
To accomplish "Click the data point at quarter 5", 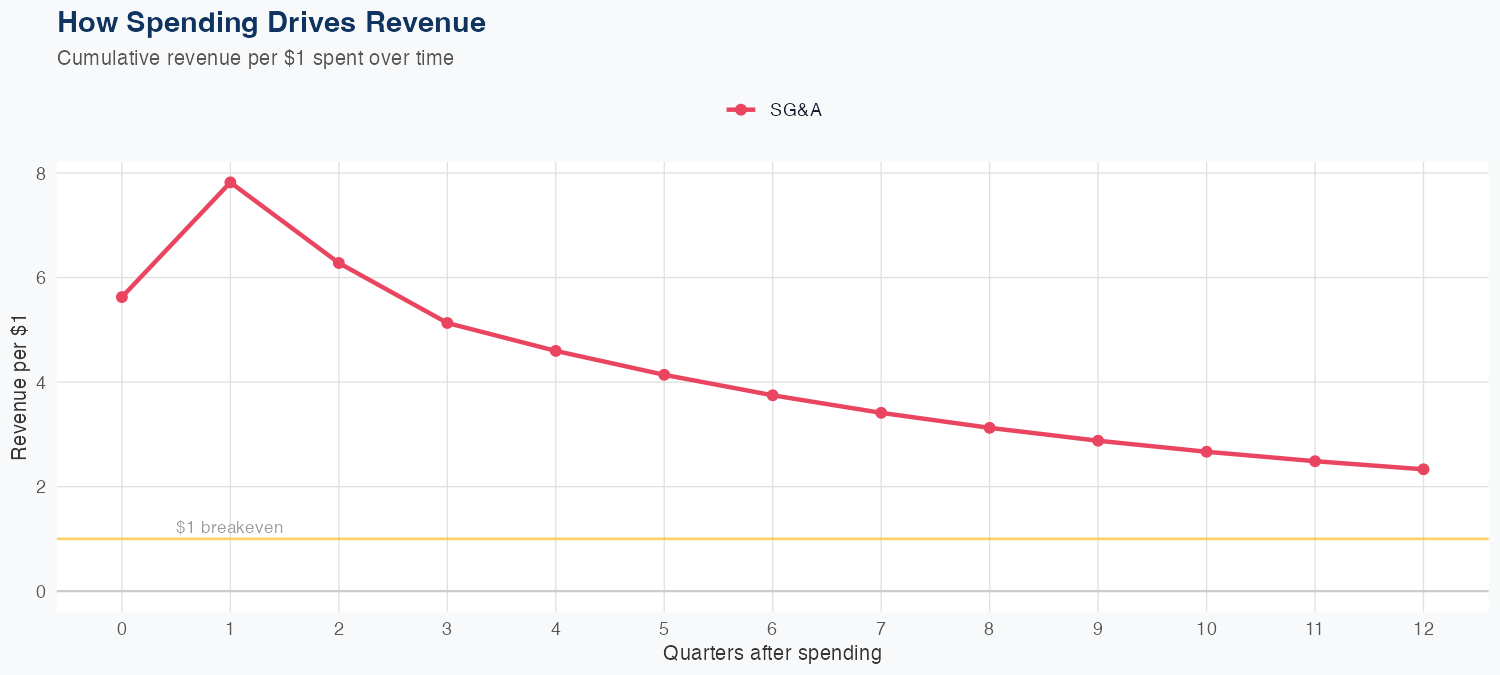I will 664,375.
